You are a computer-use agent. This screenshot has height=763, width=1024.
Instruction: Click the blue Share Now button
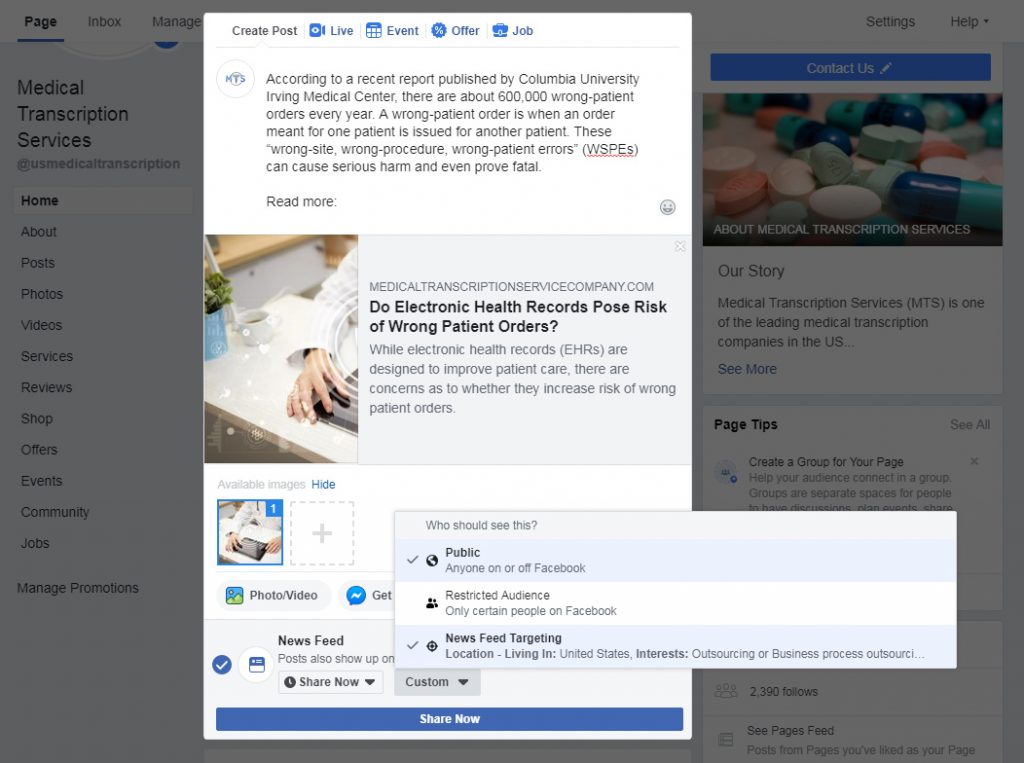(x=449, y=719)
